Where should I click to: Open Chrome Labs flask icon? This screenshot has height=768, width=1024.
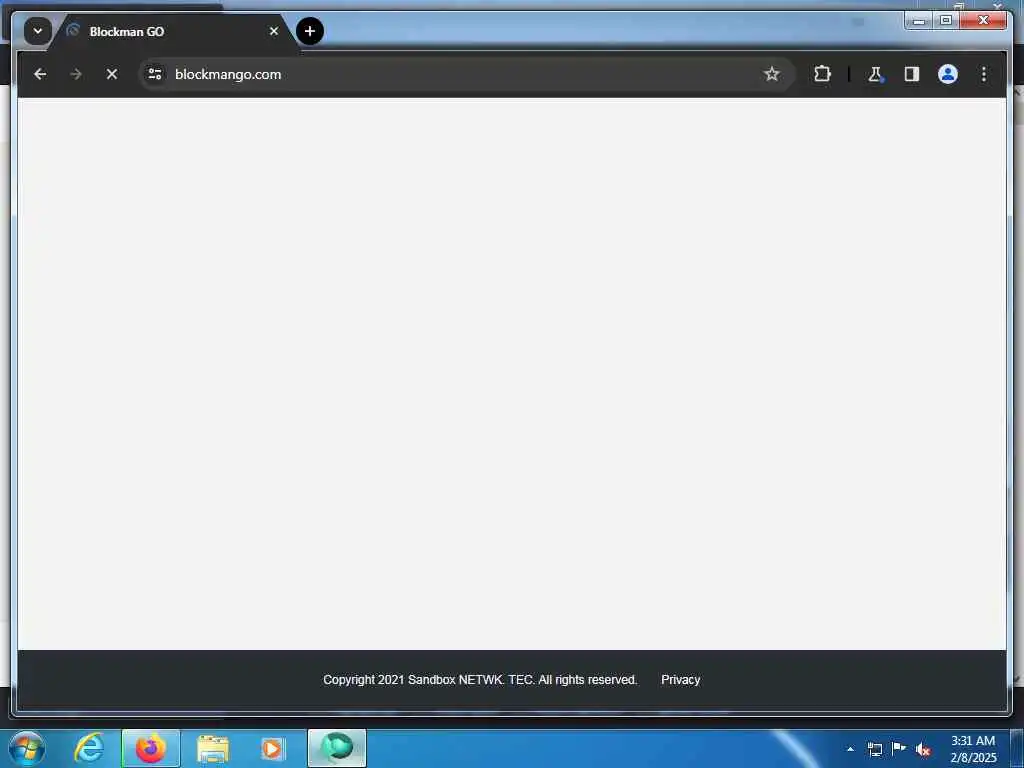point(876,74)
